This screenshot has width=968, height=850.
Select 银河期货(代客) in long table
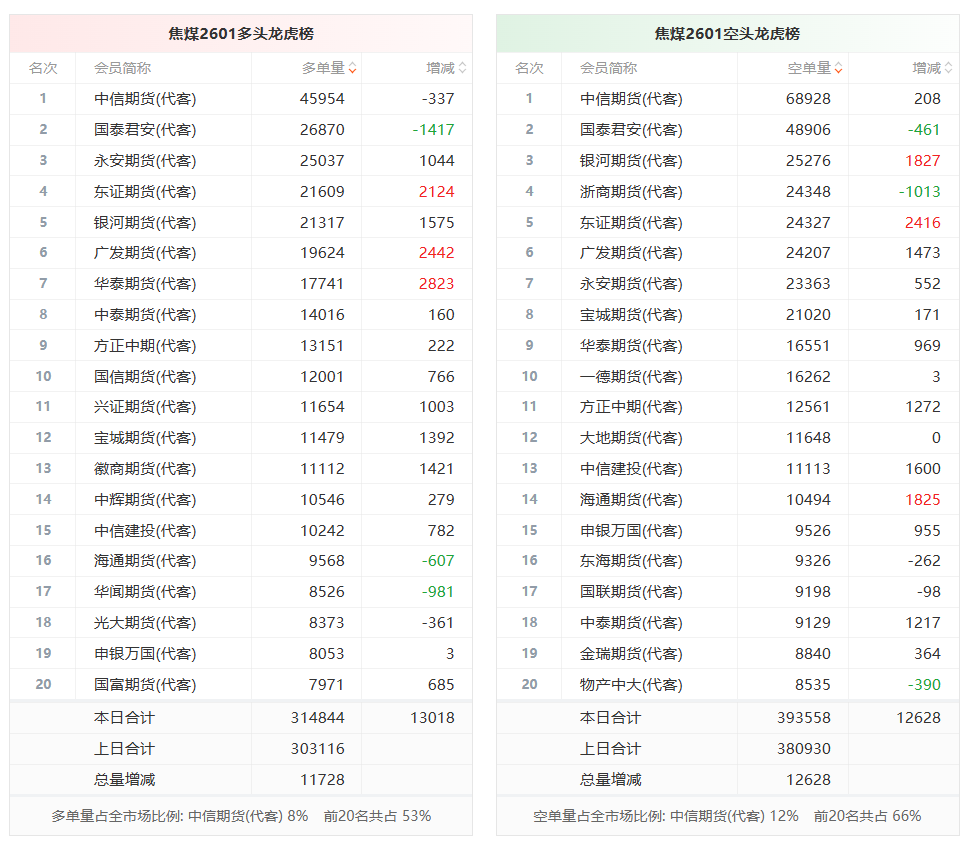(145, 222)
